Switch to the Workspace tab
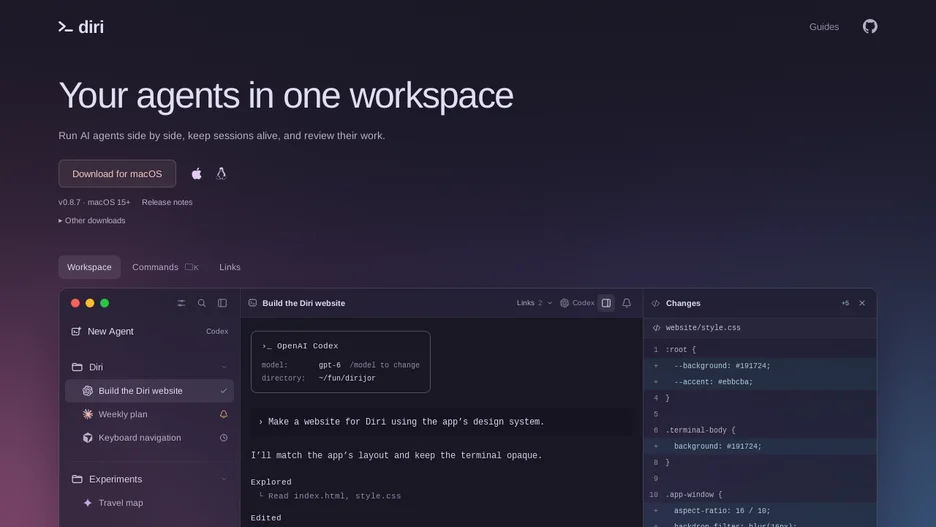This screenshot has height=527, width=936. point(89,267)
